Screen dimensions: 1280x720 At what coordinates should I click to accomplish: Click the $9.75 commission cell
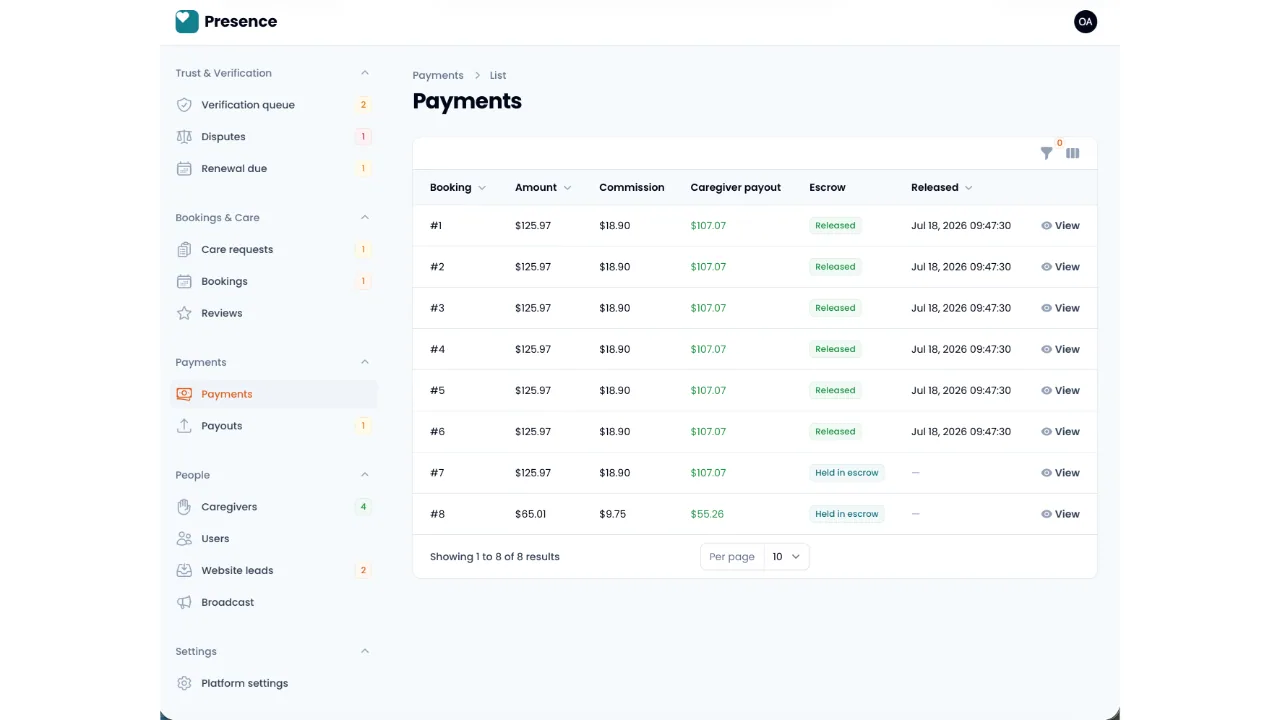click(612, 514)
